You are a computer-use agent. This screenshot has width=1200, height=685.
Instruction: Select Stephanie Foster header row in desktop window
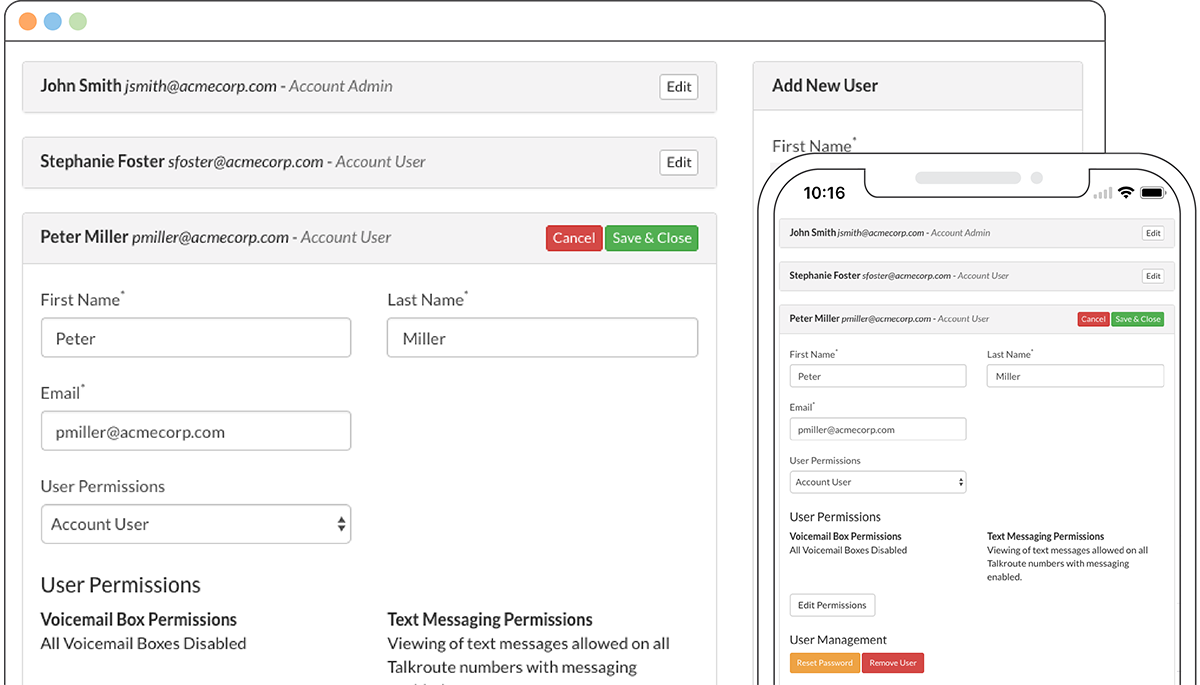point(370,163)
